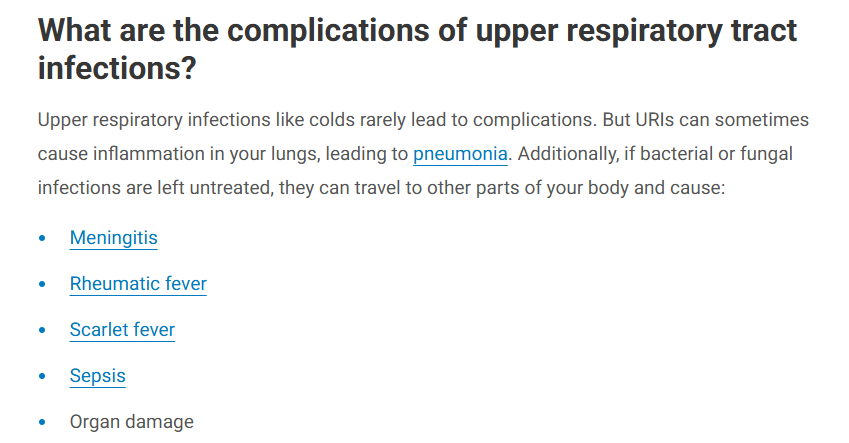
Task: Visit the Sepsis link
Action: [97, 376]
